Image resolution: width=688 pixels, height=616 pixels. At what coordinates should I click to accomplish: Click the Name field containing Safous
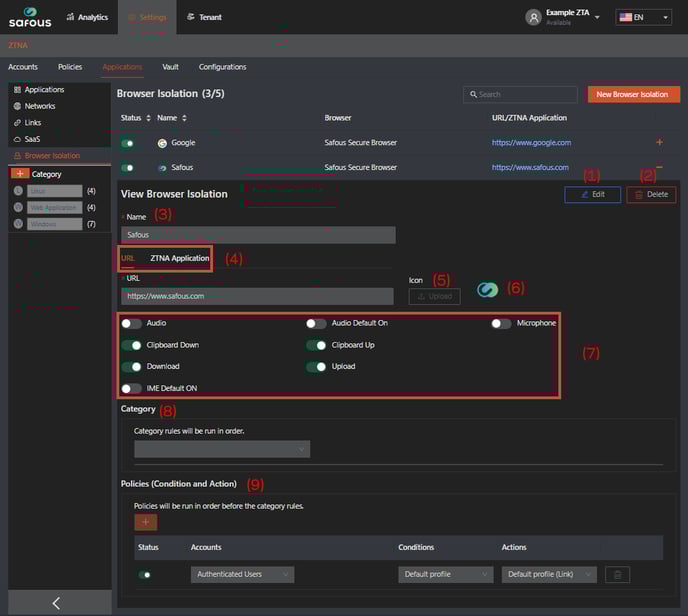(x=258, y=235)
